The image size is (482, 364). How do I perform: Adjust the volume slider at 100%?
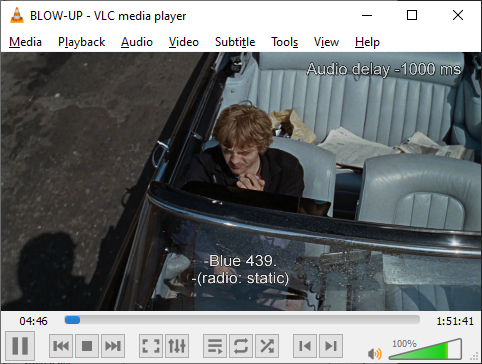pyautogui.click(x=426, y=349)
